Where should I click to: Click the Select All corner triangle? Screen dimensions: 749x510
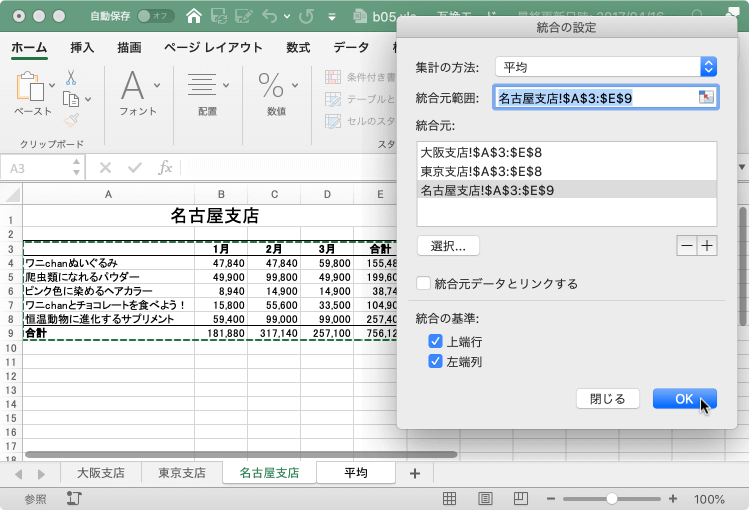[x=11, y=194]
